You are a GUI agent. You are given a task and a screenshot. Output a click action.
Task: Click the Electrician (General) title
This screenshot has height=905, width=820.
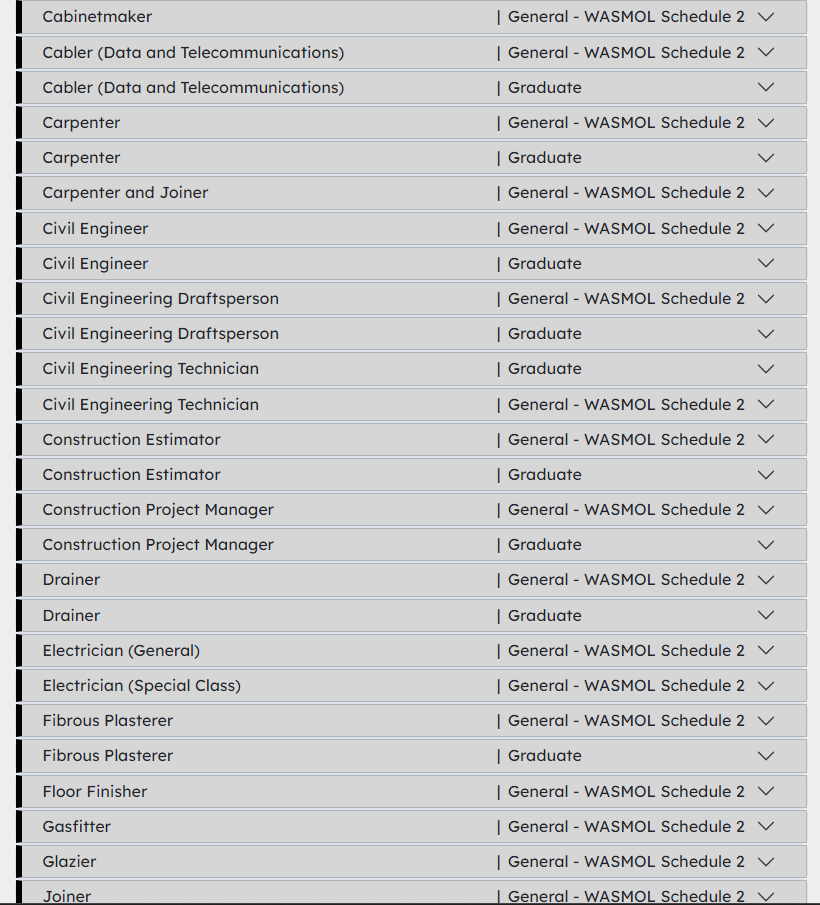[121, 651]
